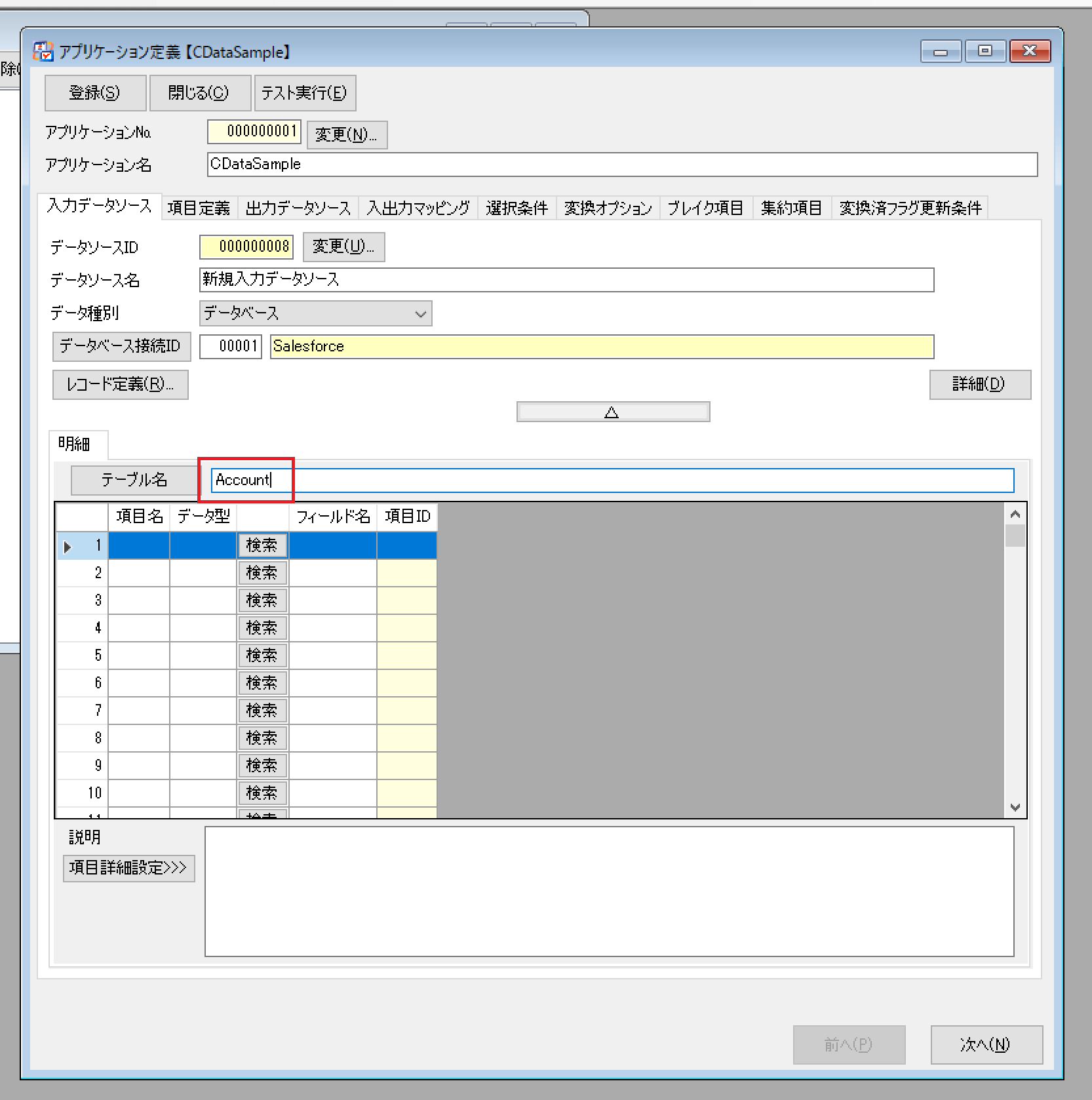Click 検索 button in row 3
Image resolution: width=1092 pixels, height=1100 pixels.
coord(262,600)
